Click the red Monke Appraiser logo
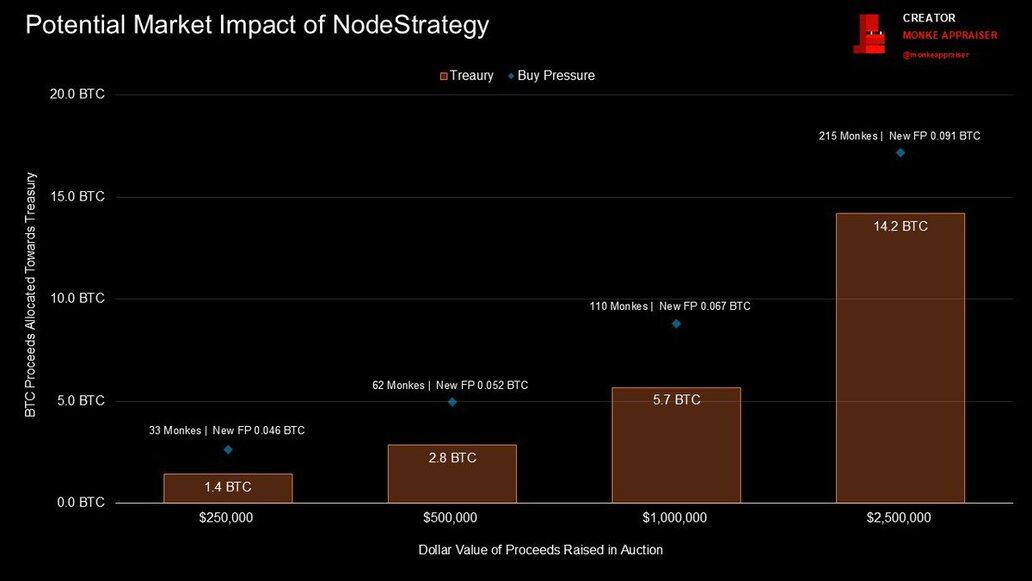 (869, 35)
